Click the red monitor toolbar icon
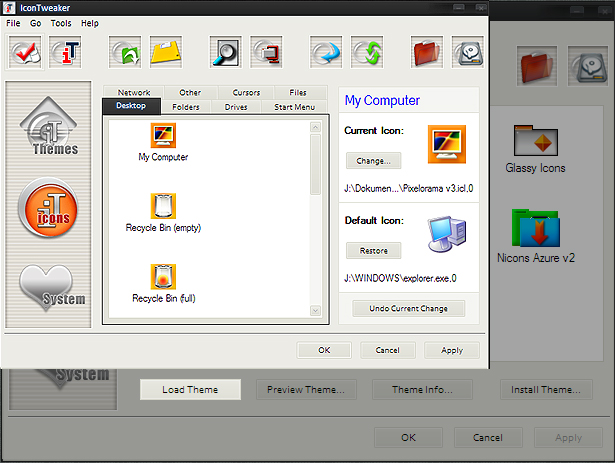 [266, 52]
